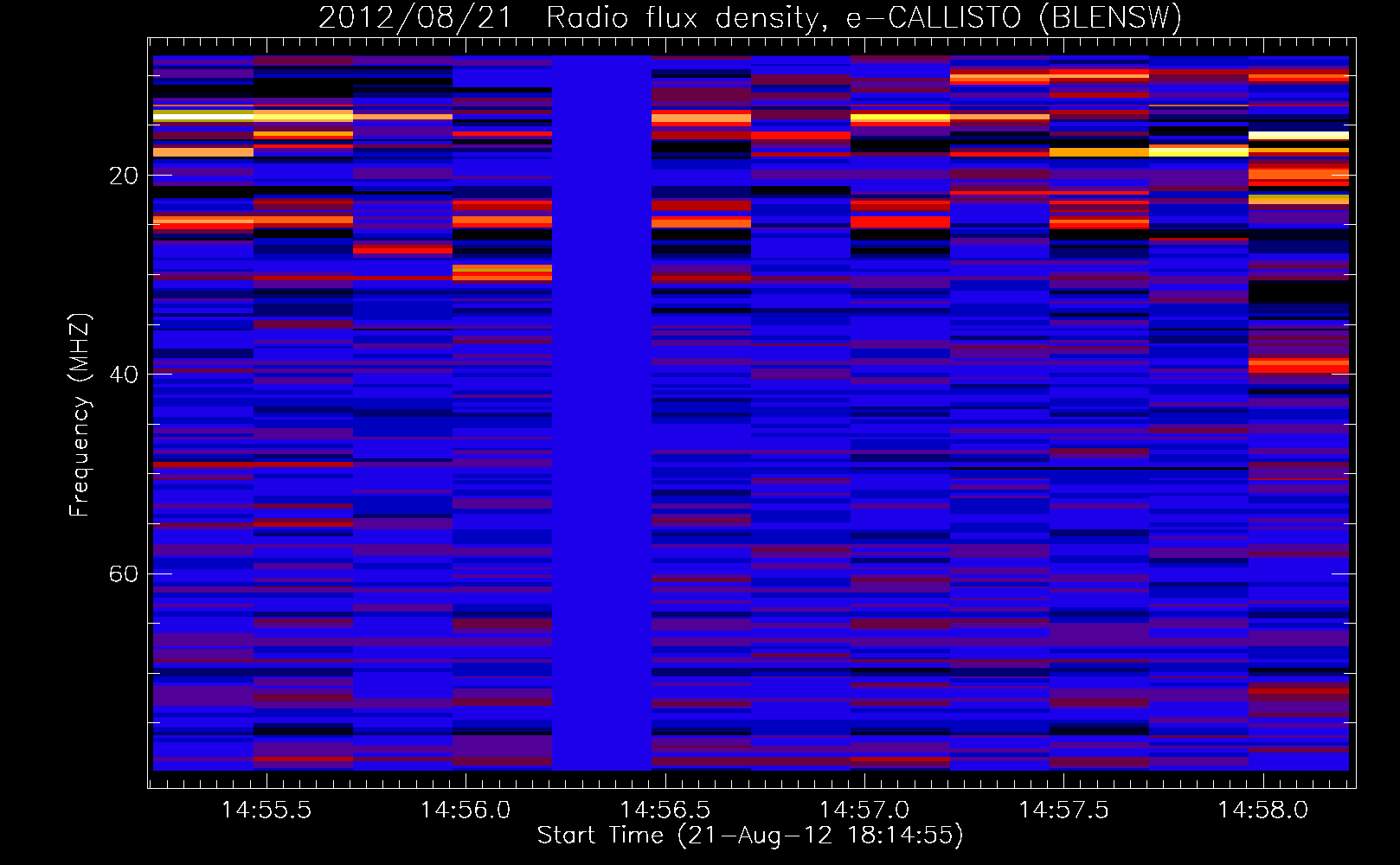Click the '40' frequency tick label

[x=124, y=375]
